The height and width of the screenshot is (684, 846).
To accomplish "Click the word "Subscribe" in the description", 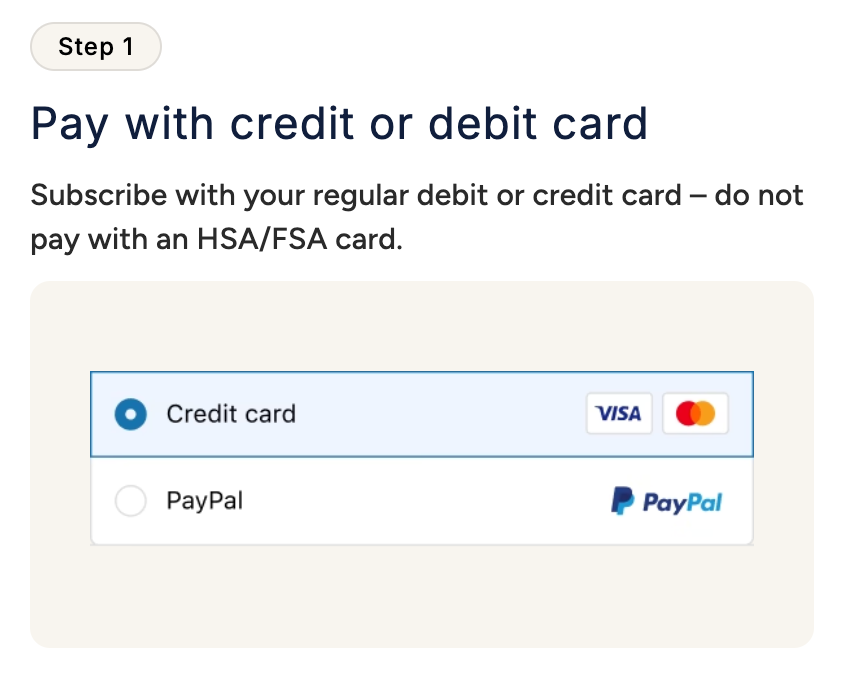I will point(98,195).
